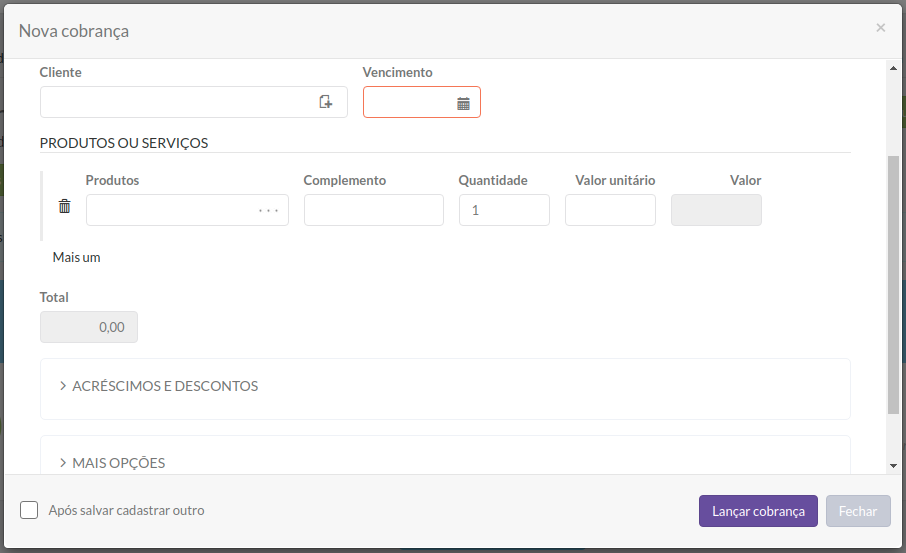Delete the product row with trash icon
Screen dimensions: 906x553
click(x=65, y=206)
